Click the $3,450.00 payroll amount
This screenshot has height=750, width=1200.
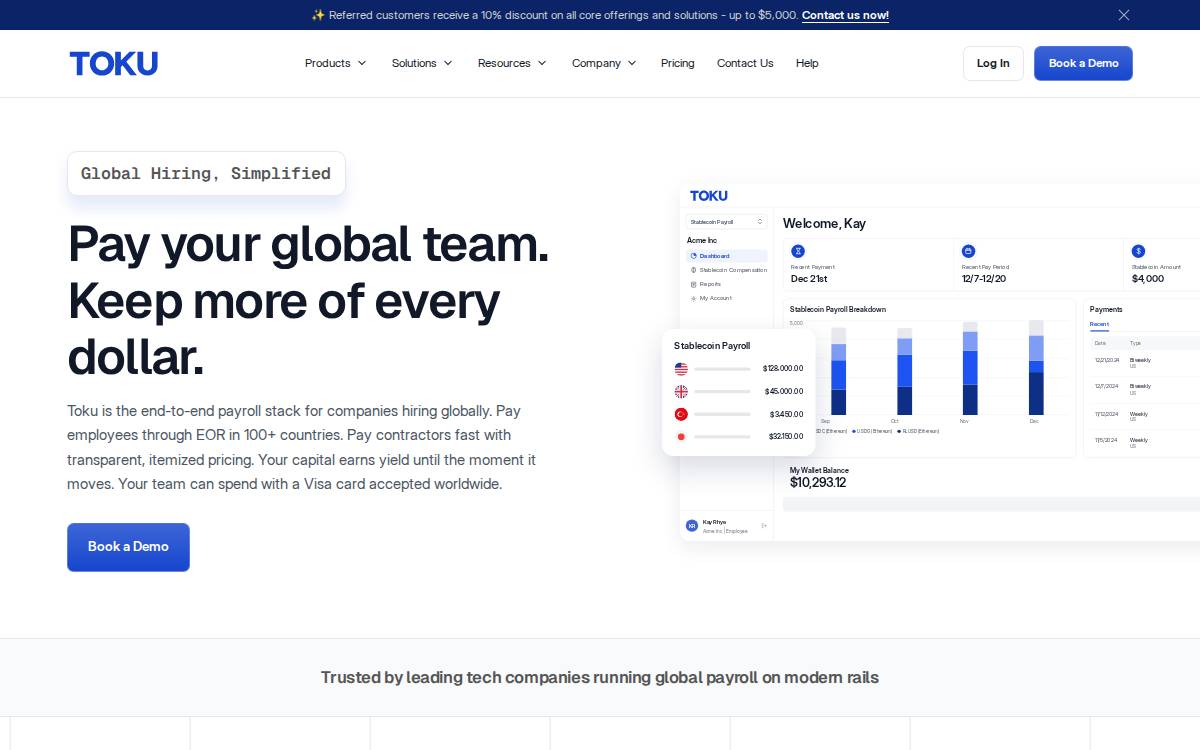tap(787, 414)
